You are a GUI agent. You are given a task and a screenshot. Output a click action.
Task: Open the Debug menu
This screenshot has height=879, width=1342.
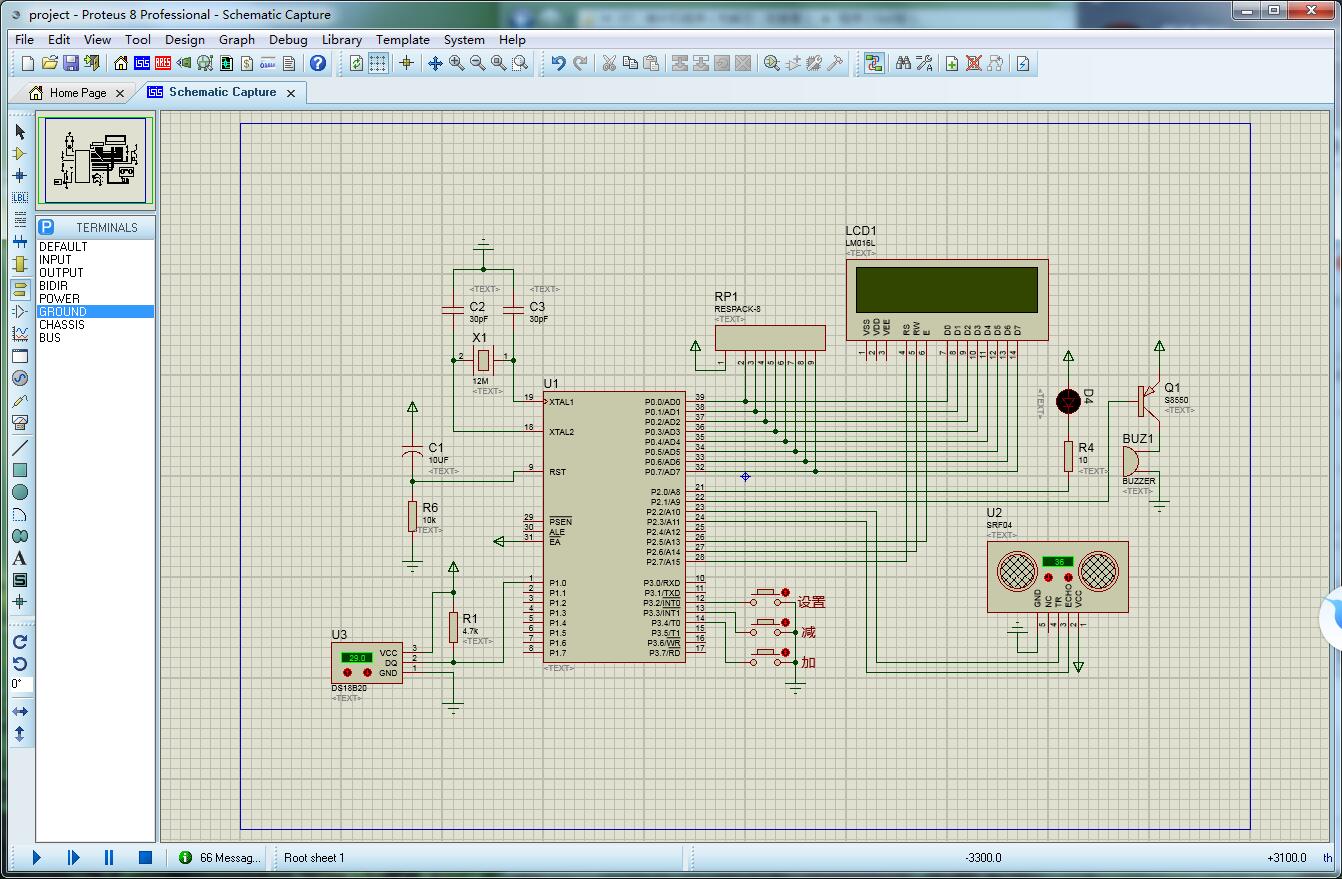tap(288, 40)
